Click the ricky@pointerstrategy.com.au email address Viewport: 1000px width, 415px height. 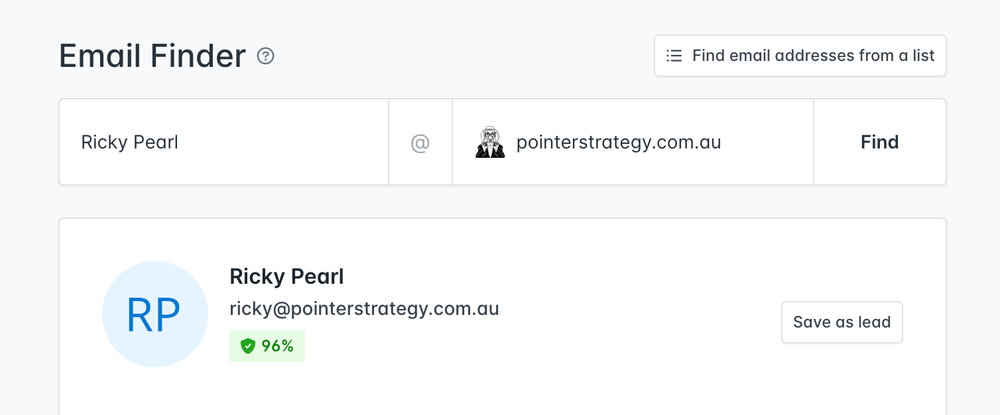coord(364,309)
